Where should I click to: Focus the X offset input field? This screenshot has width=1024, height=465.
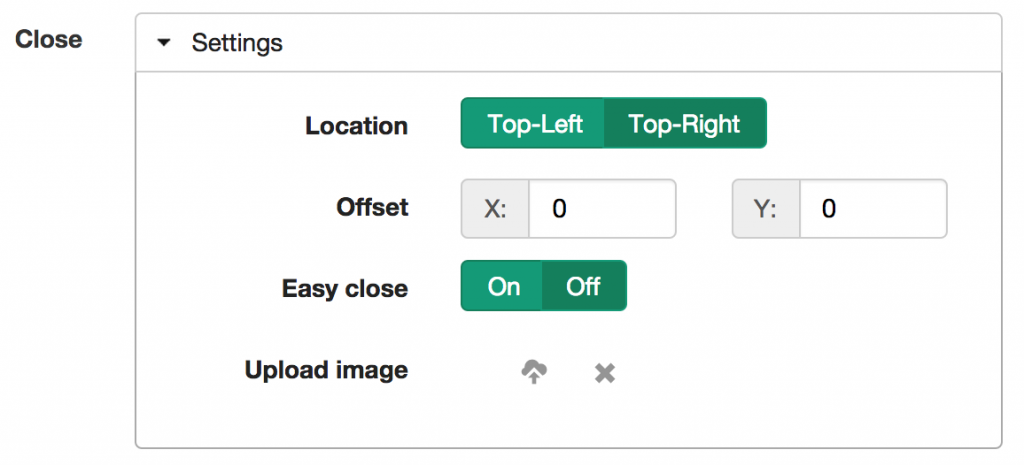pyautogui.click(x=602, y=209)
